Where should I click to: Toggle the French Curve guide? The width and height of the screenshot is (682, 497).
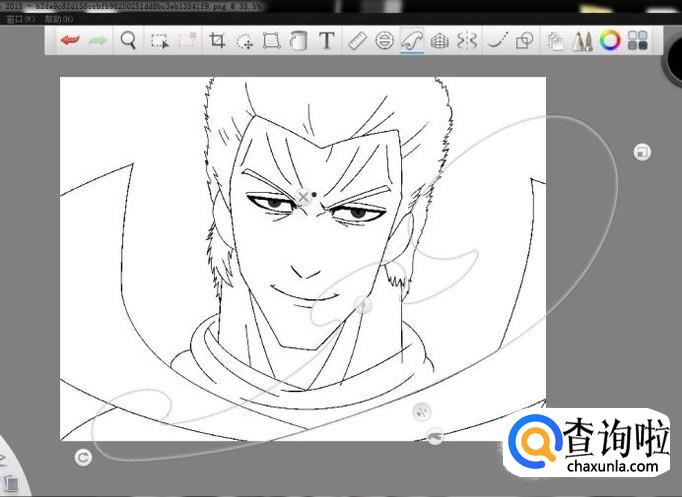[412, 41]
